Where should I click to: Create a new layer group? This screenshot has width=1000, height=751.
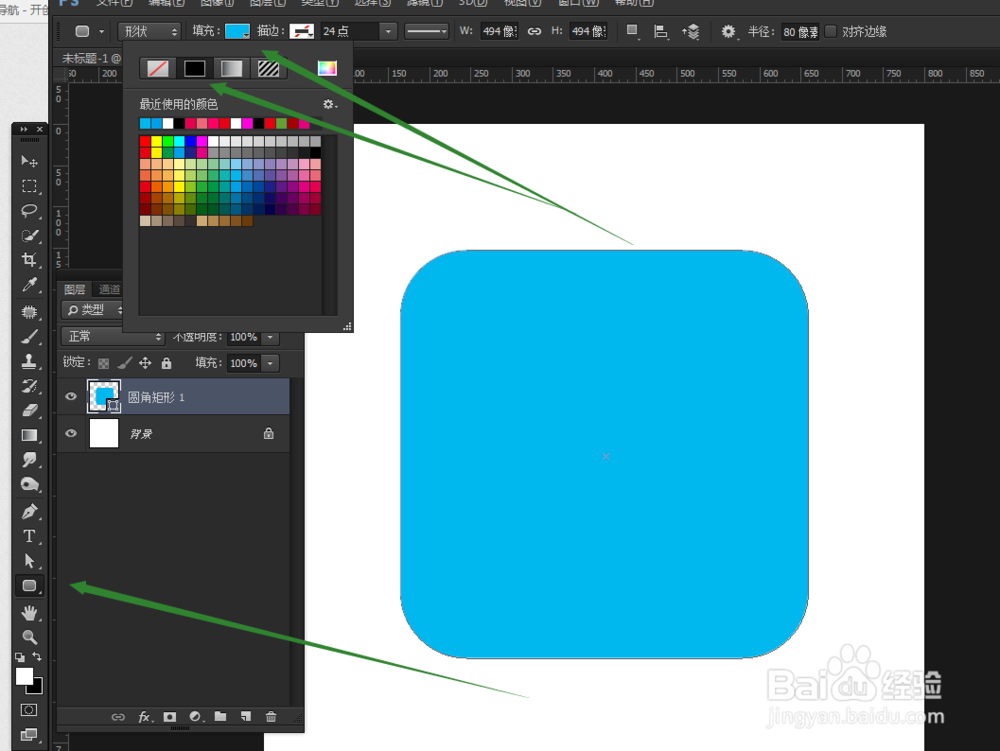tap(220, 716)
